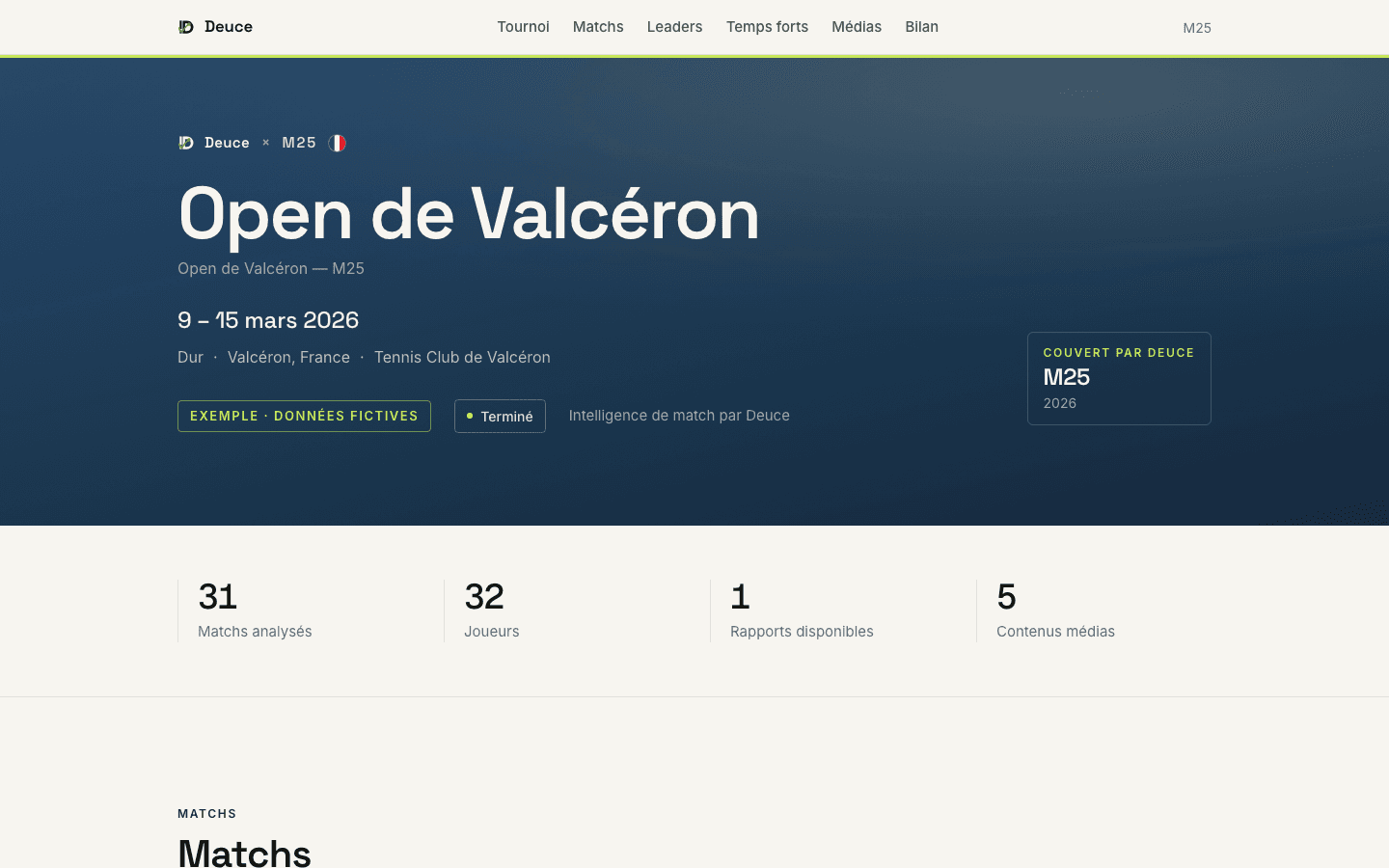Click the dates 9 – 15 mars 2026
Image resolution: width=1389 pixels, height=868 pixels.
(x=268, y=320)
